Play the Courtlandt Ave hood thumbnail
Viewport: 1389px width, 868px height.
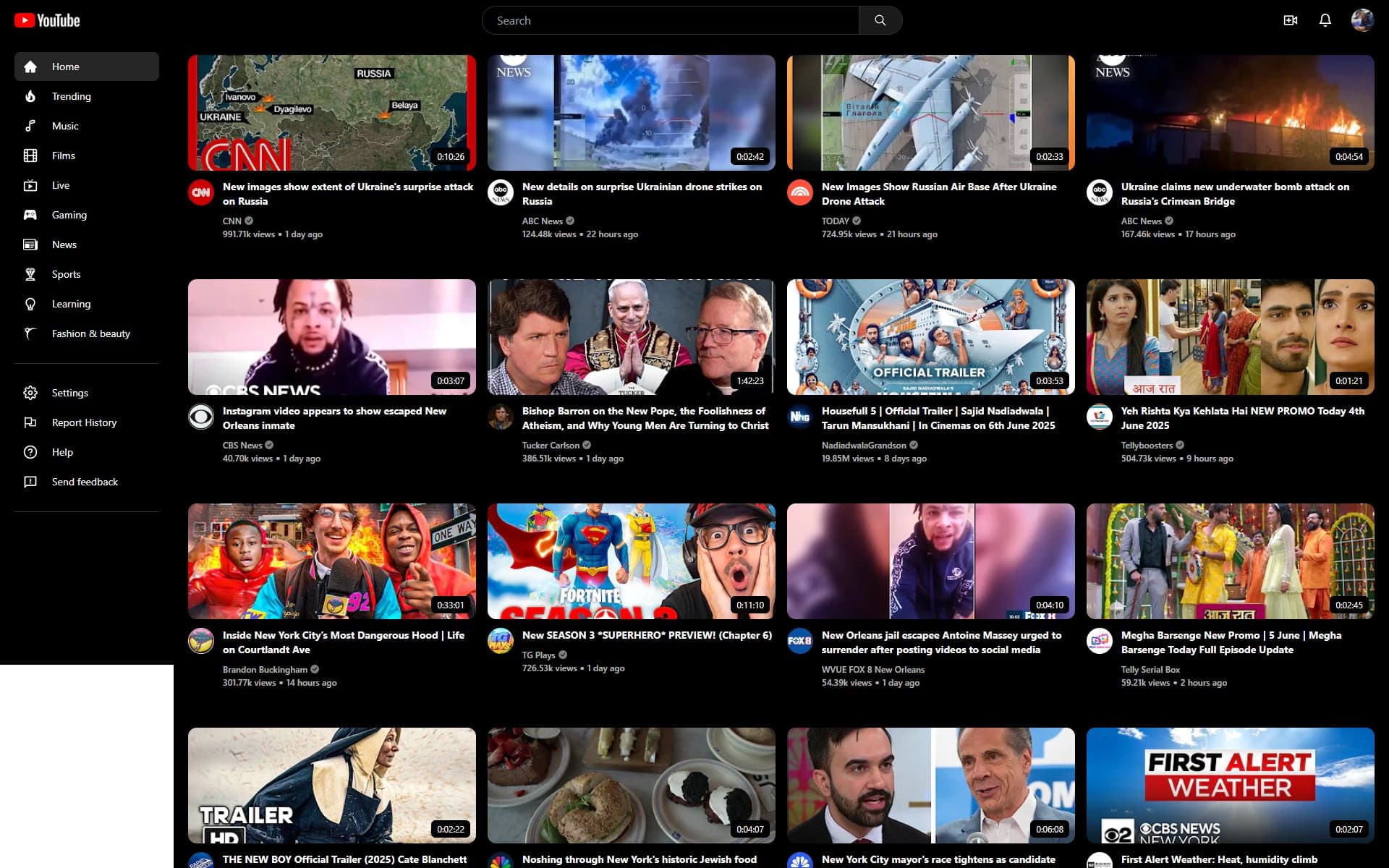[332, 561]
